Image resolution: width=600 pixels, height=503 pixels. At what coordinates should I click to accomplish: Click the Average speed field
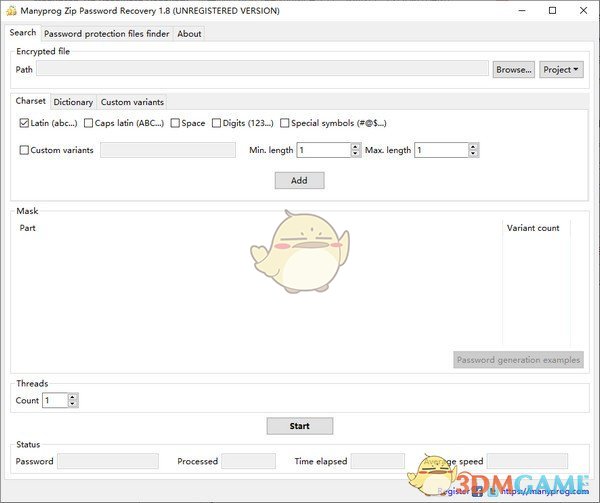527,461
